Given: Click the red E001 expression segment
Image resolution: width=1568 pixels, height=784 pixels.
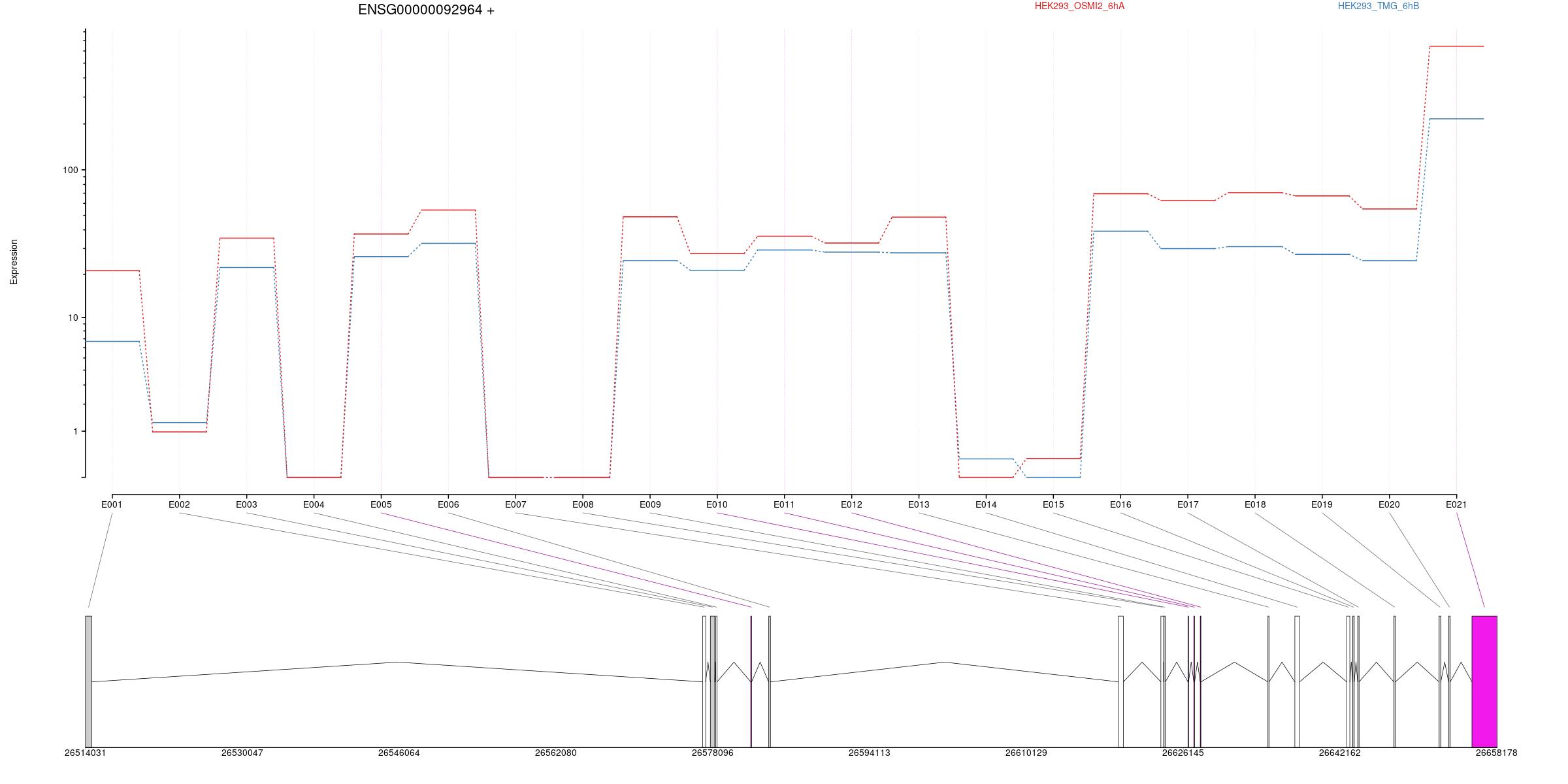Looking at the screenshot, I should (112, 270).
